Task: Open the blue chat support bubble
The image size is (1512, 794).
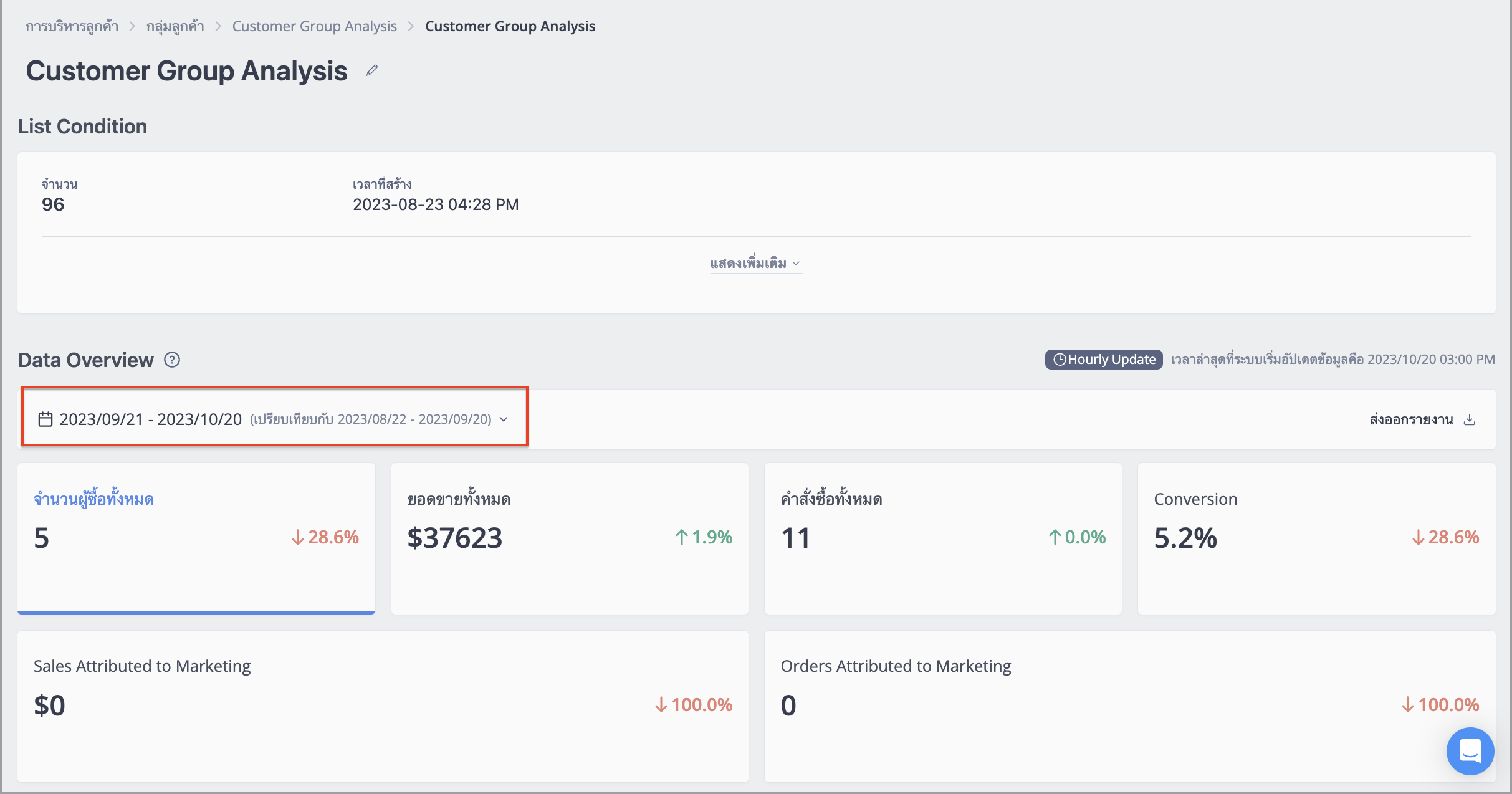Action: [x=1470, y=750]
